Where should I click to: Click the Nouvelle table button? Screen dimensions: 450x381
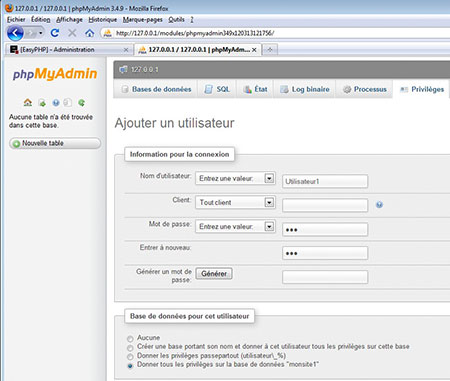coord(55,143)
